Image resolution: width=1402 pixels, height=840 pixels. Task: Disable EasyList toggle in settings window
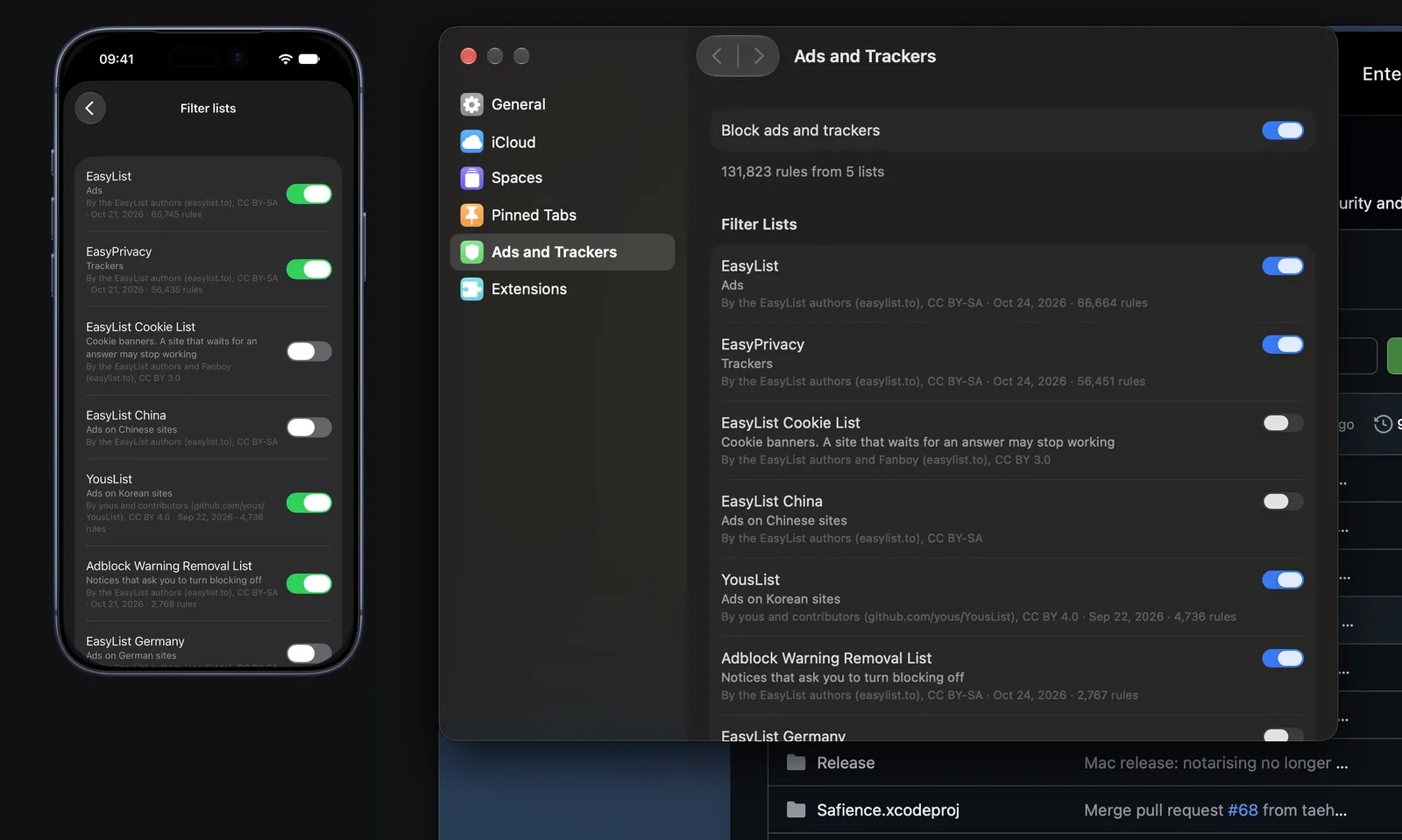click(x=1283, y=266)
